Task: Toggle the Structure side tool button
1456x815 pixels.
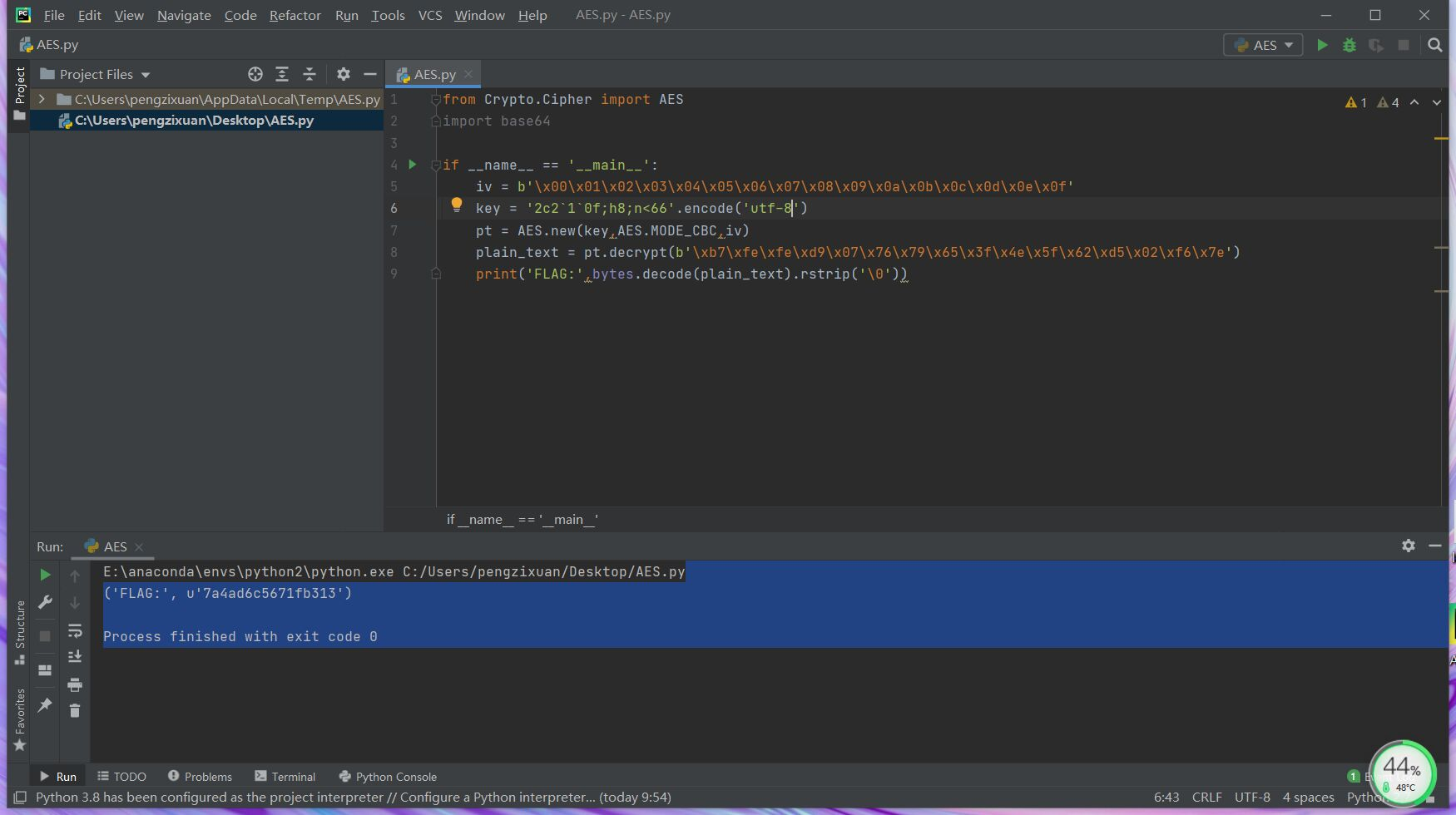Action: (x=20, y=632)
